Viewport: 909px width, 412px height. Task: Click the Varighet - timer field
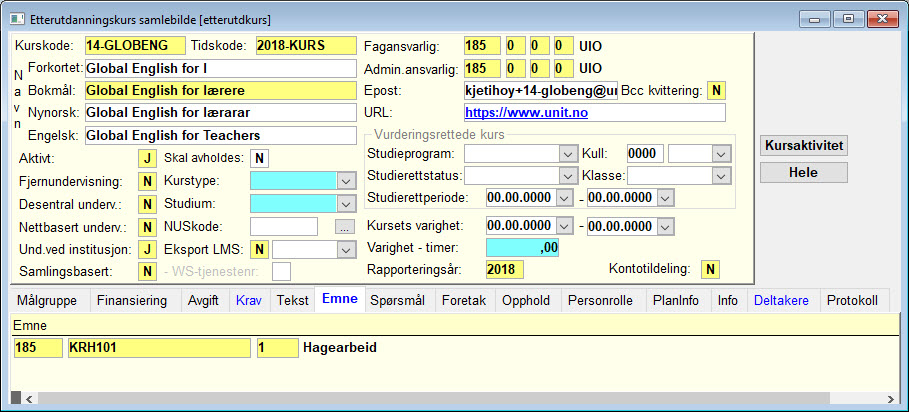click(522, 248)
